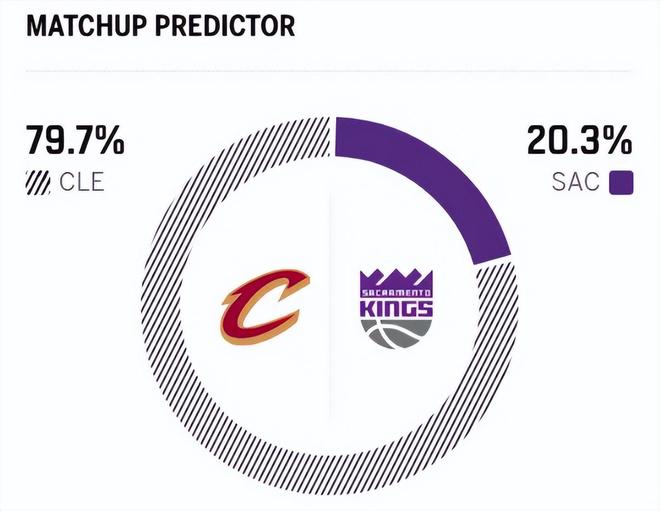Click the dotted line under the heading
Image resolution: width=660 pixels, height=511 pixels.
pos(330,71)
